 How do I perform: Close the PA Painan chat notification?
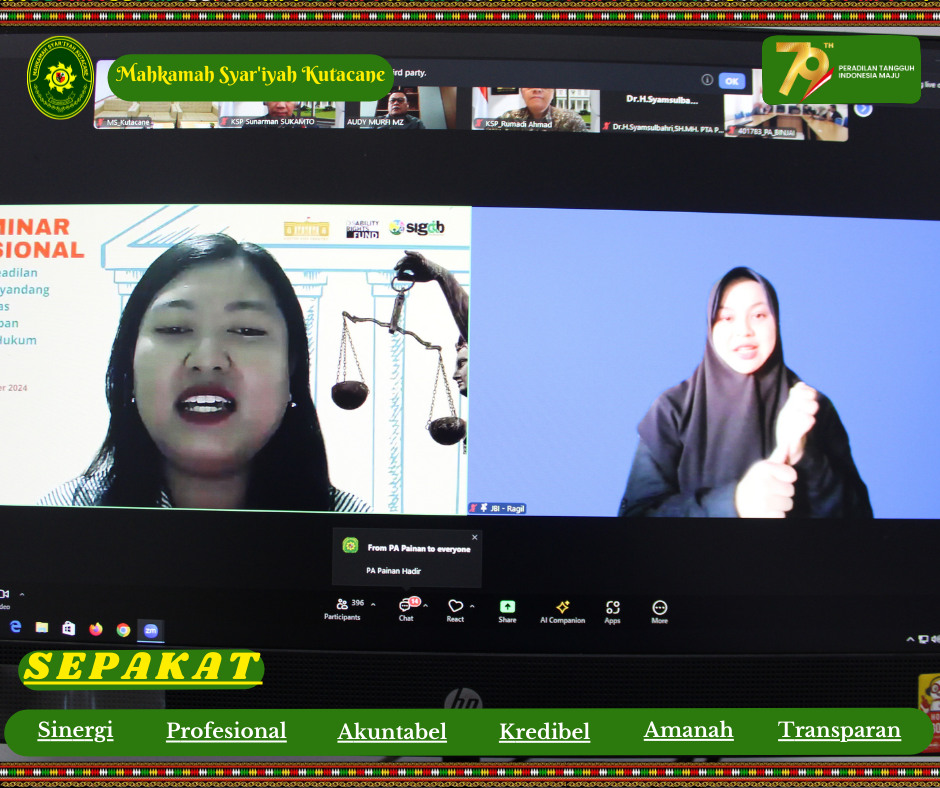[474, 537]
